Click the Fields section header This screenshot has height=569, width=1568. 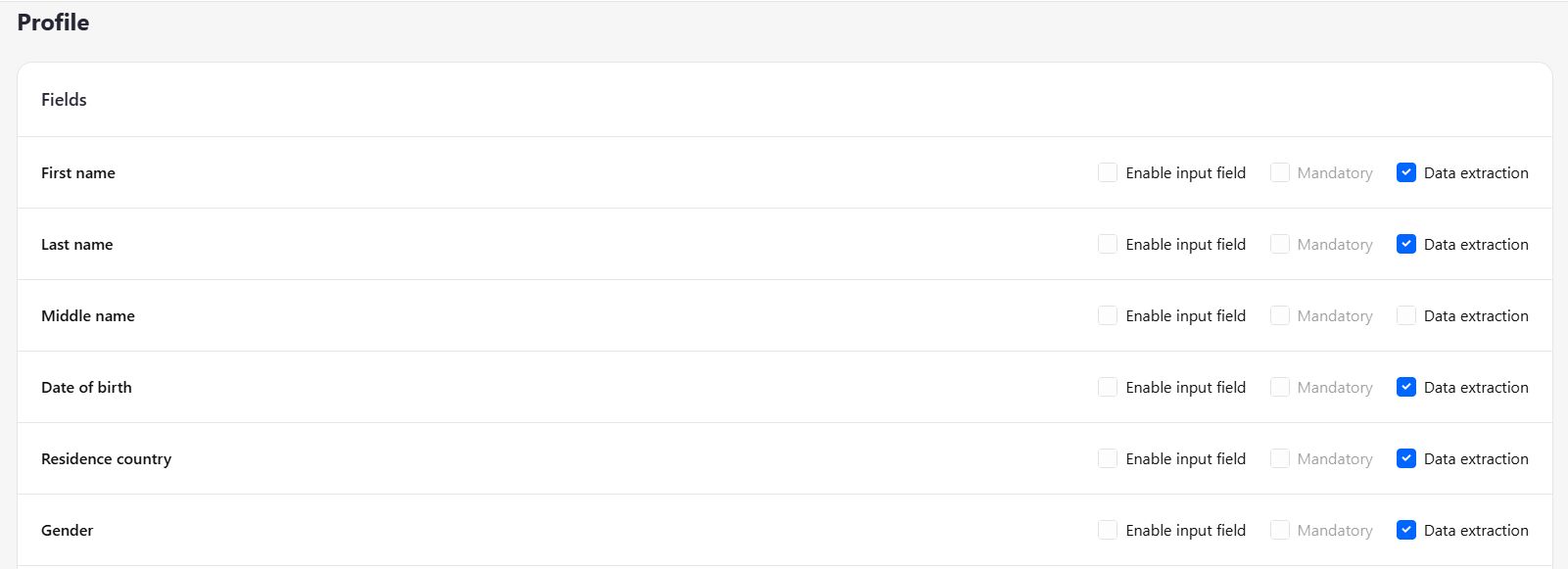coord(64,100)
